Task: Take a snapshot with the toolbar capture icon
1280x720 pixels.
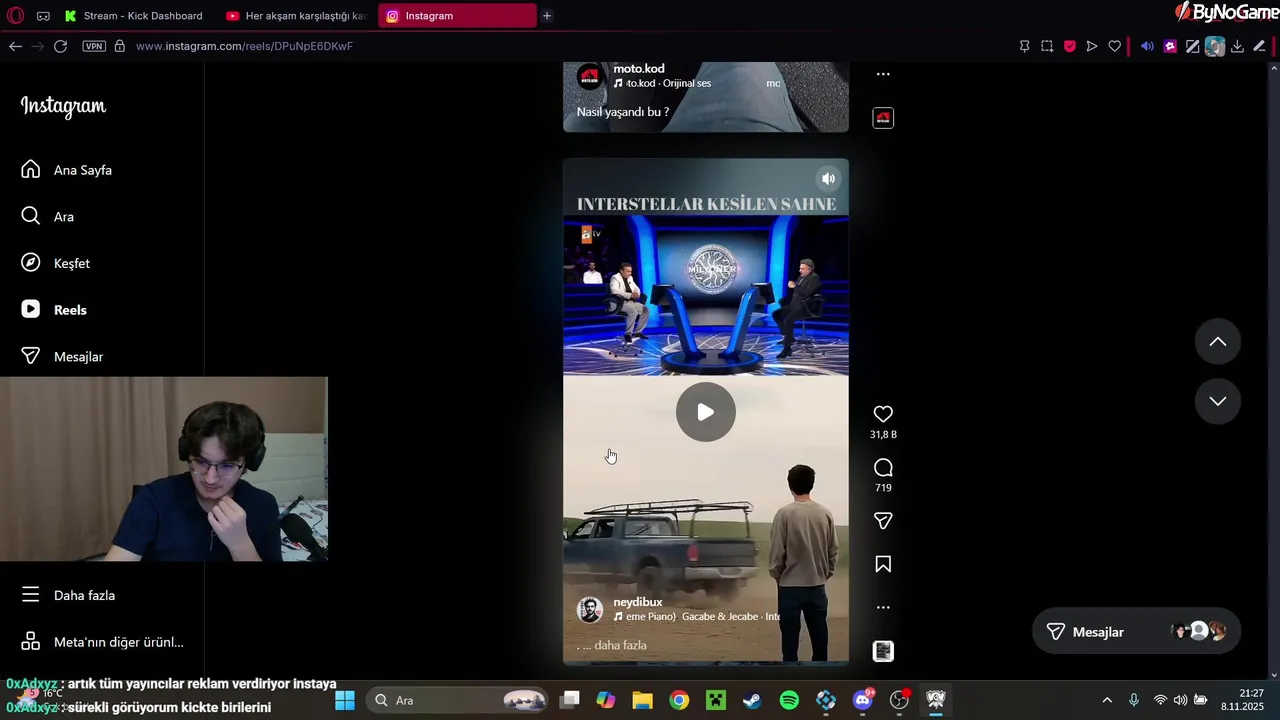Action: point(1047,46)
